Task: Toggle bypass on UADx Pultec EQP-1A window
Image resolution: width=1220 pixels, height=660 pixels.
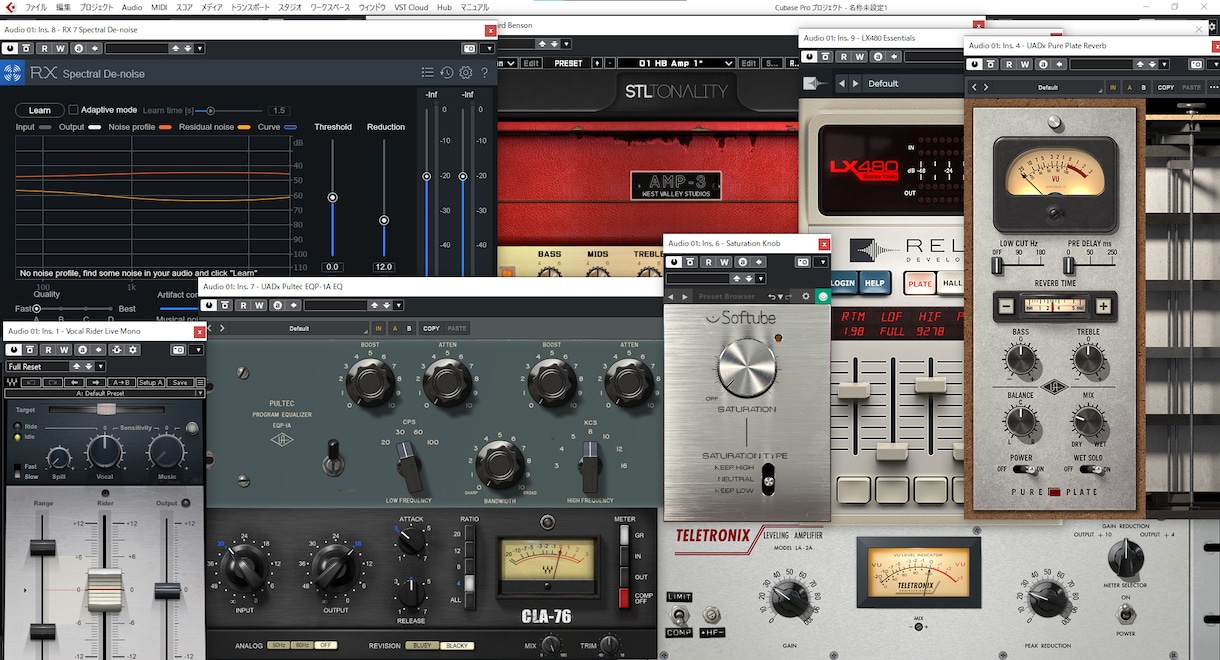Action: pos(210,305)
